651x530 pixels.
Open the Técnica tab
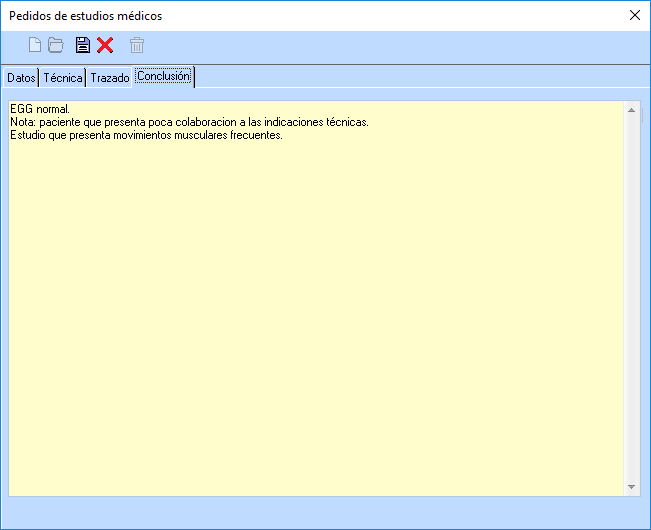coord(63,78)
